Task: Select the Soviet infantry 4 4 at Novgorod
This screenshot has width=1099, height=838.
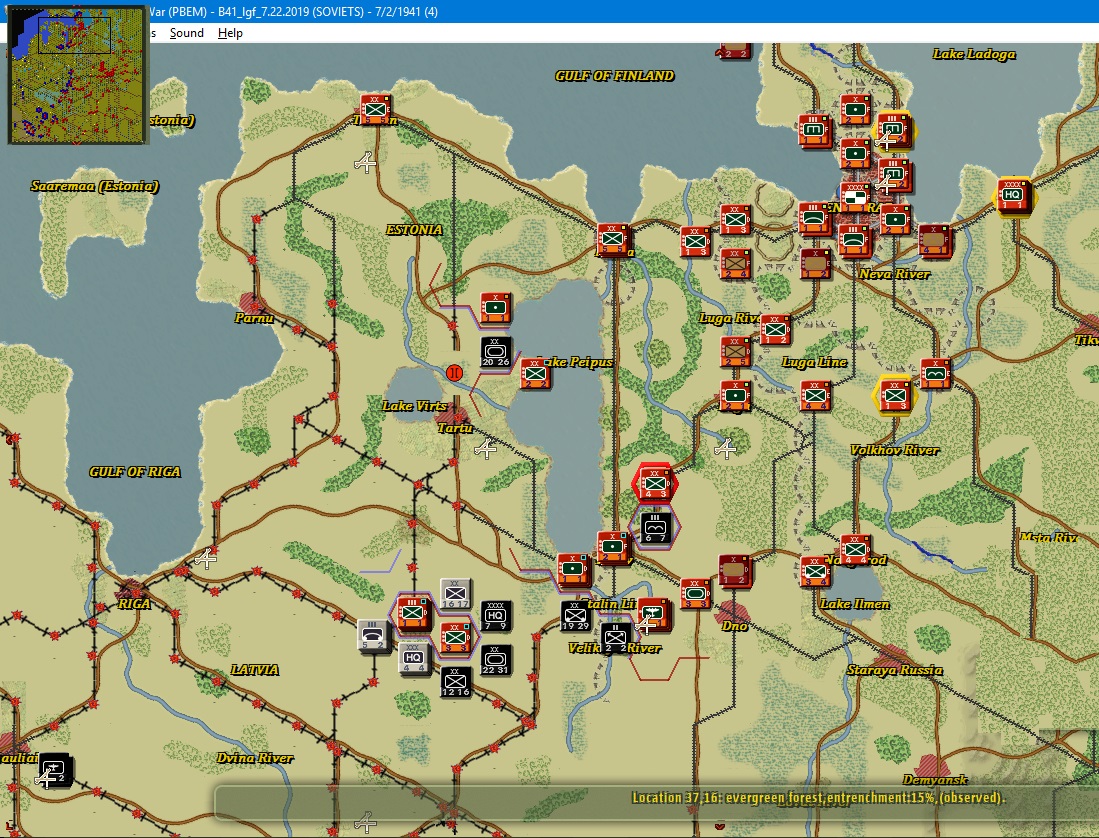Action: 855,550
